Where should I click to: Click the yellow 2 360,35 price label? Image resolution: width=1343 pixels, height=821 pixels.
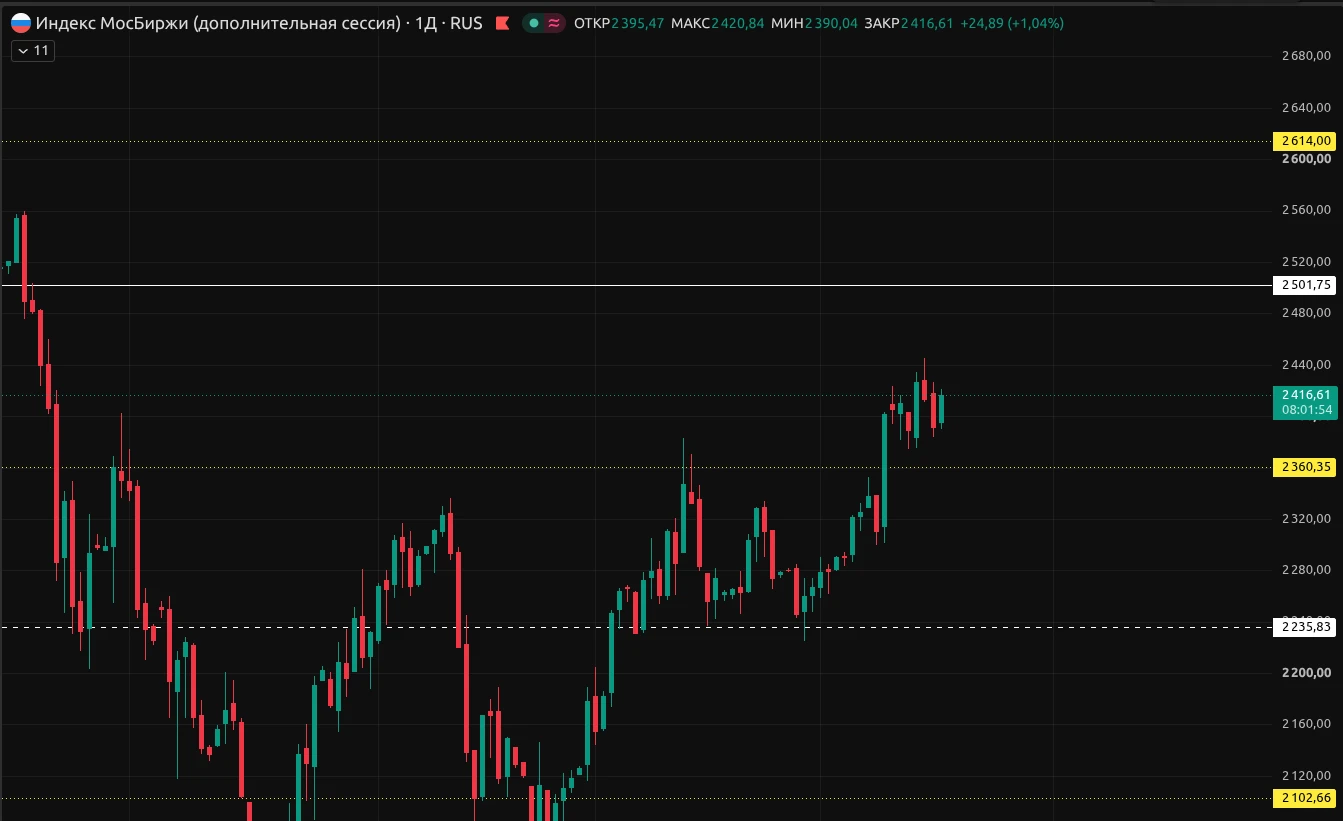point(1304,467)
